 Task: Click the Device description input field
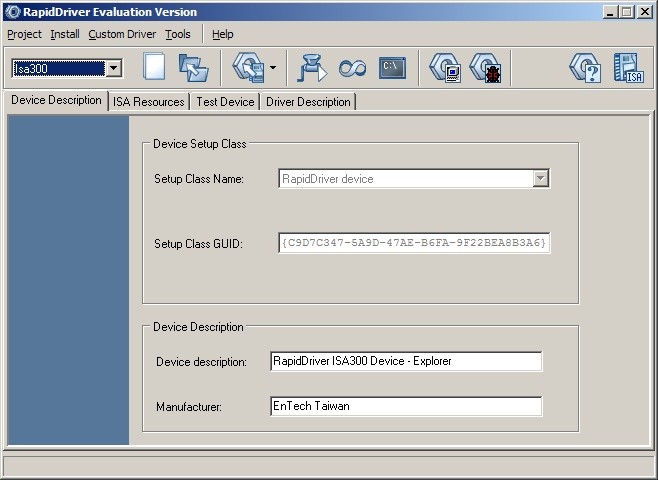point(406,361)
